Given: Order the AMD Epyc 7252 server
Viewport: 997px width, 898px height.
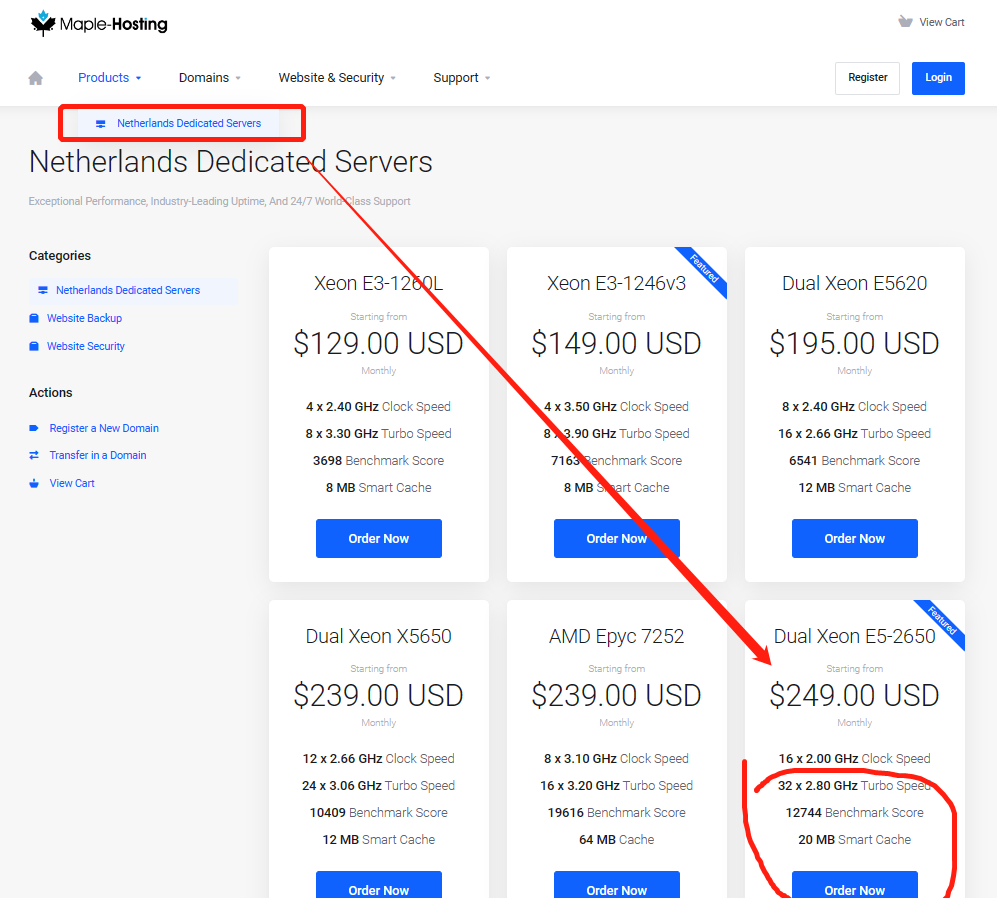Looking at the screenshot, I should pyautogui.click(x=616, y=886).
